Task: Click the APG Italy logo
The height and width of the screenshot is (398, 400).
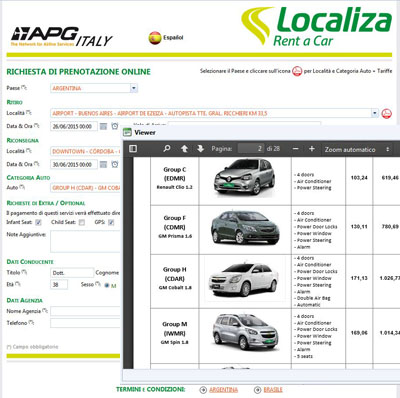Action: (x=62, y=37)
